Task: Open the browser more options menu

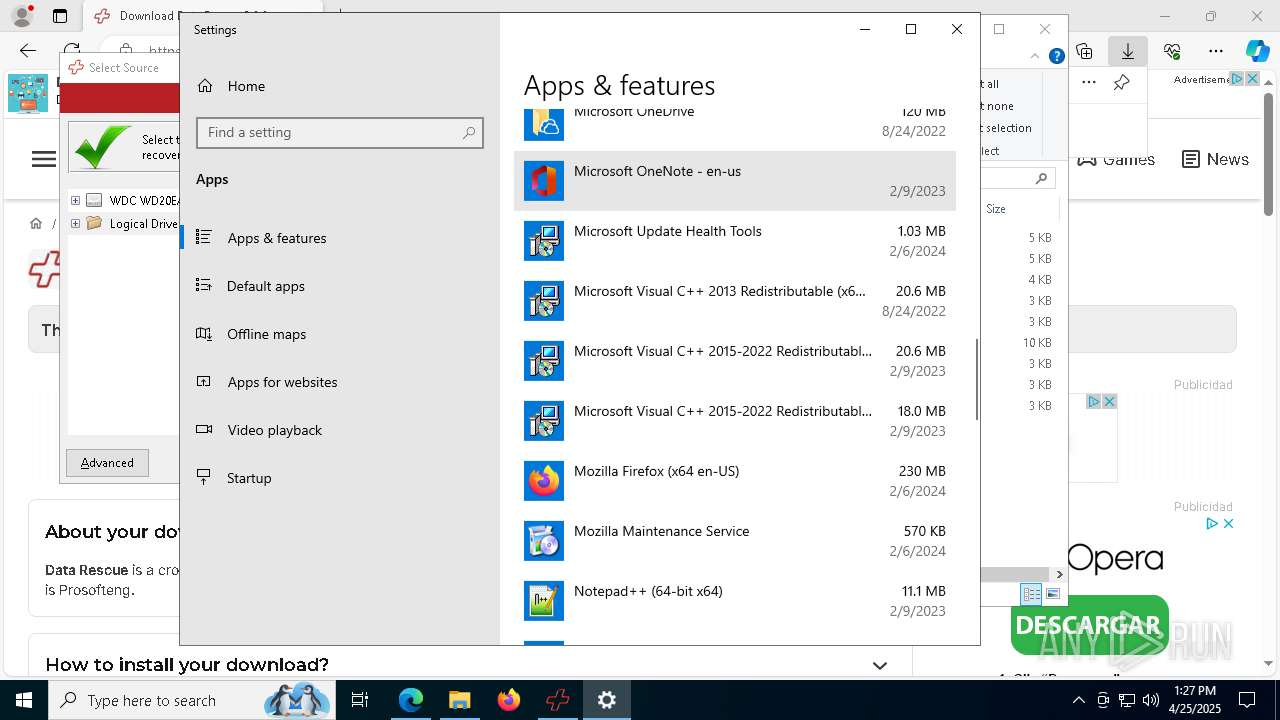Action: coord(1216,51)
